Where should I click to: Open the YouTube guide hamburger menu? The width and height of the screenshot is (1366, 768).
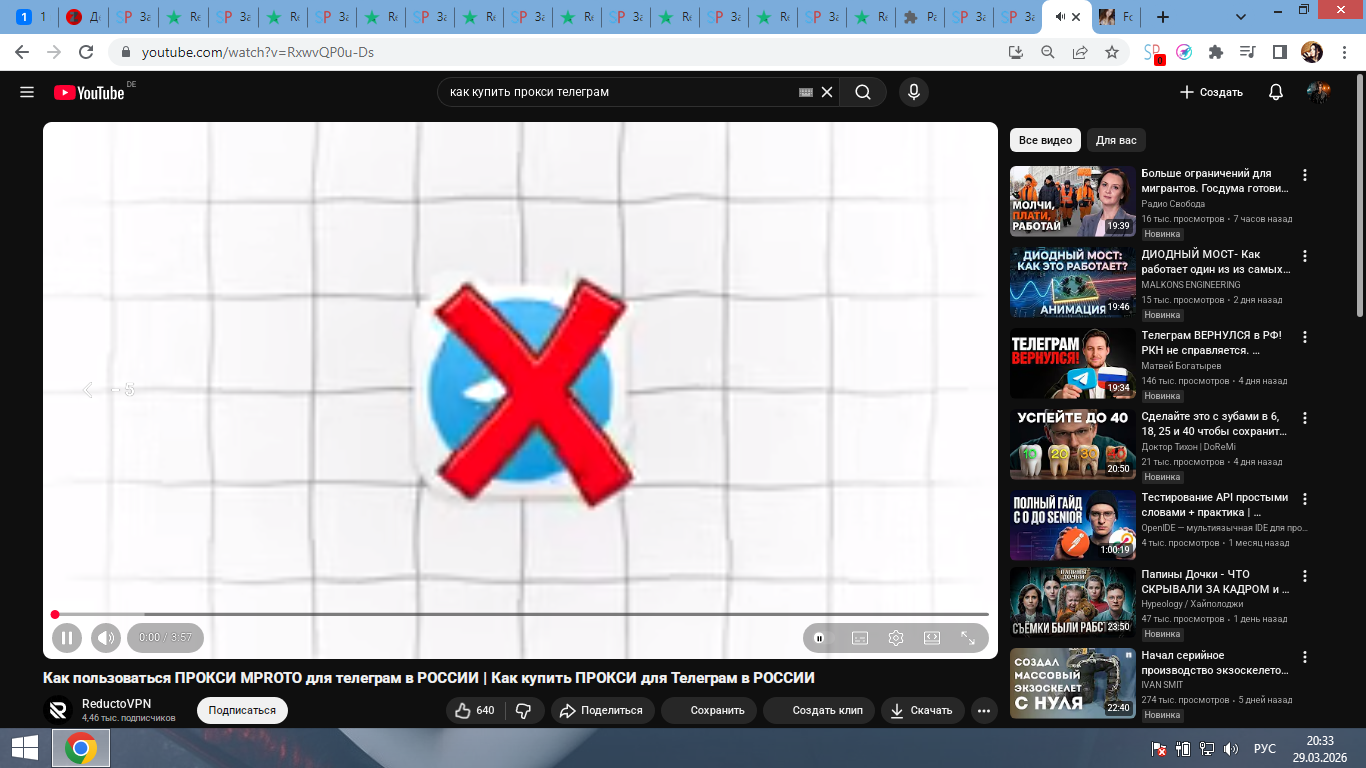click(x=27, y=92)
